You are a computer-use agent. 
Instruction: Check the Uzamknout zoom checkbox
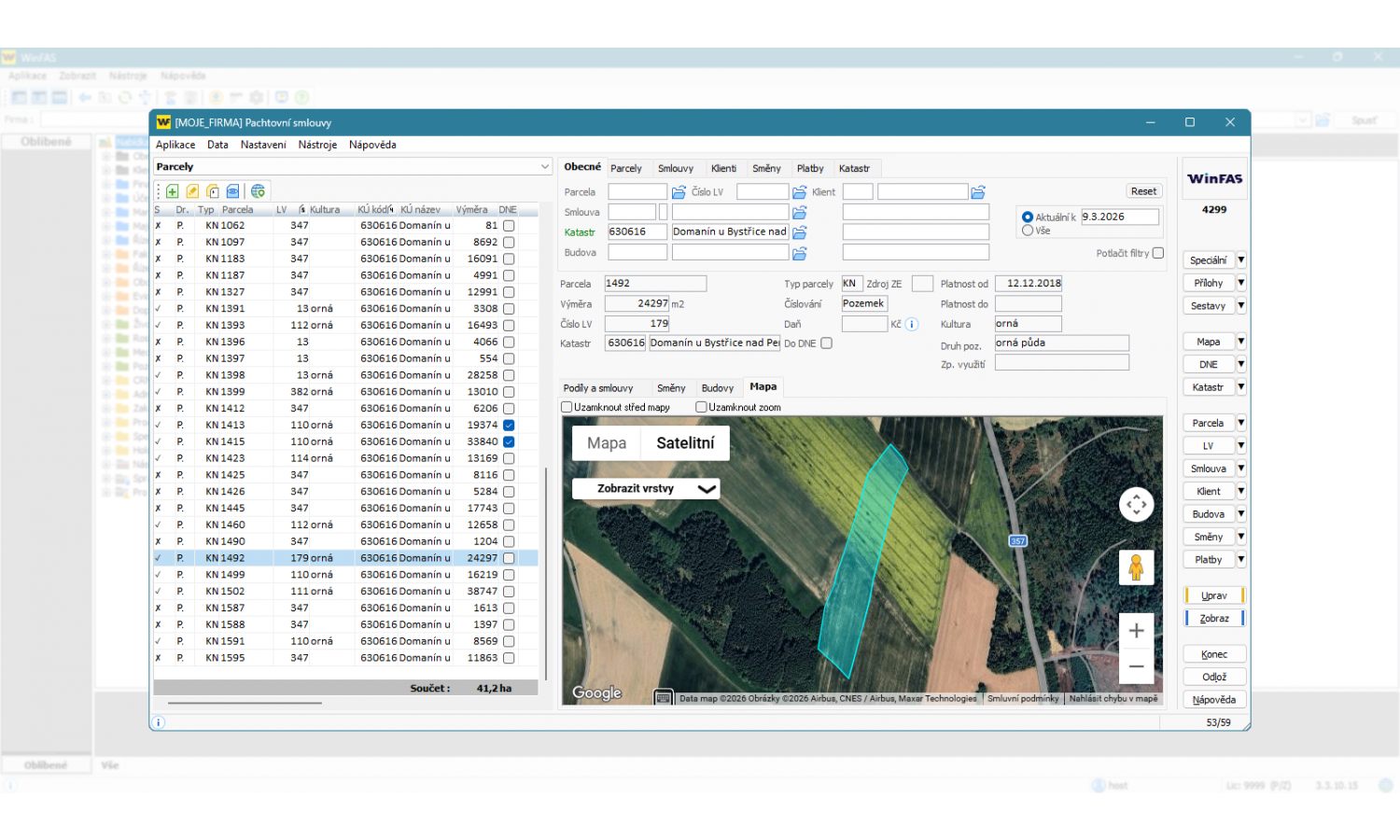(701, 407)
